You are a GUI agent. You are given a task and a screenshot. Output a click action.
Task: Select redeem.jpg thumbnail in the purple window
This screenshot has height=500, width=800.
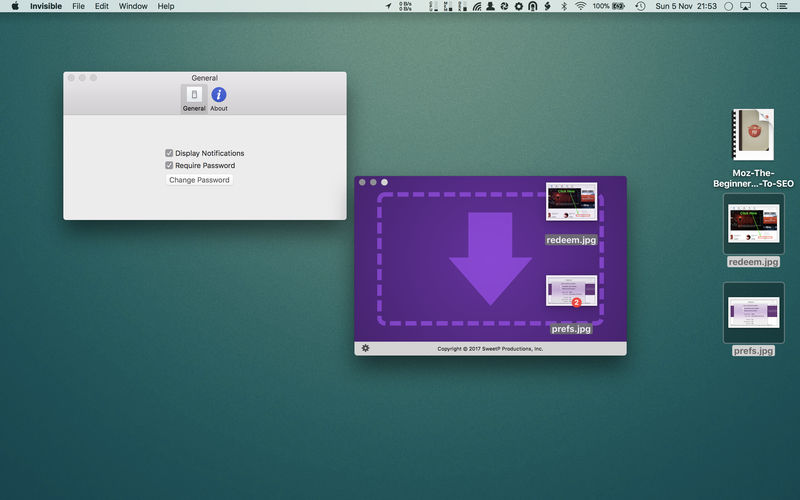click(x=571, y=202)
